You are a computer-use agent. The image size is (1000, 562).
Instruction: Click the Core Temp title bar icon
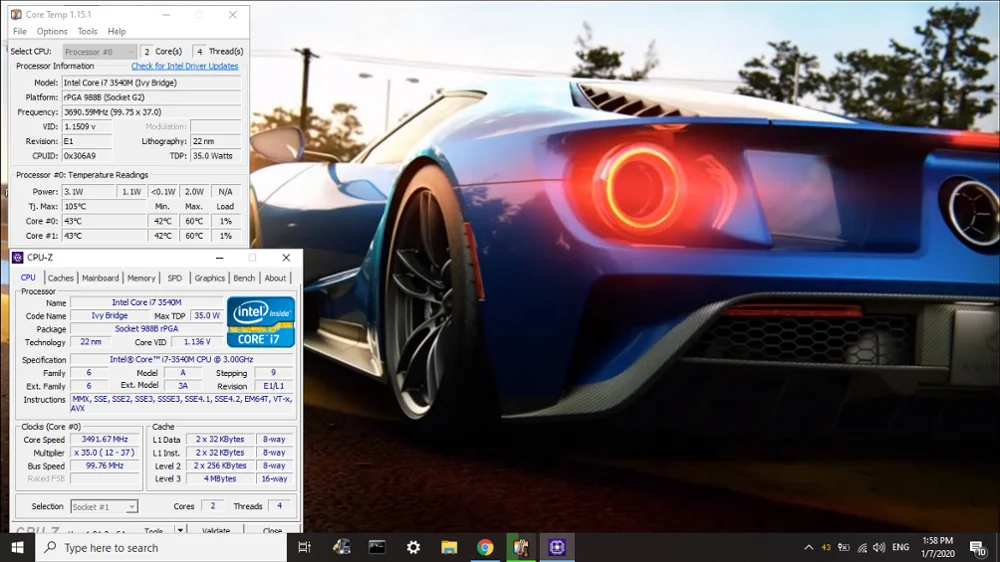[16, 14]
